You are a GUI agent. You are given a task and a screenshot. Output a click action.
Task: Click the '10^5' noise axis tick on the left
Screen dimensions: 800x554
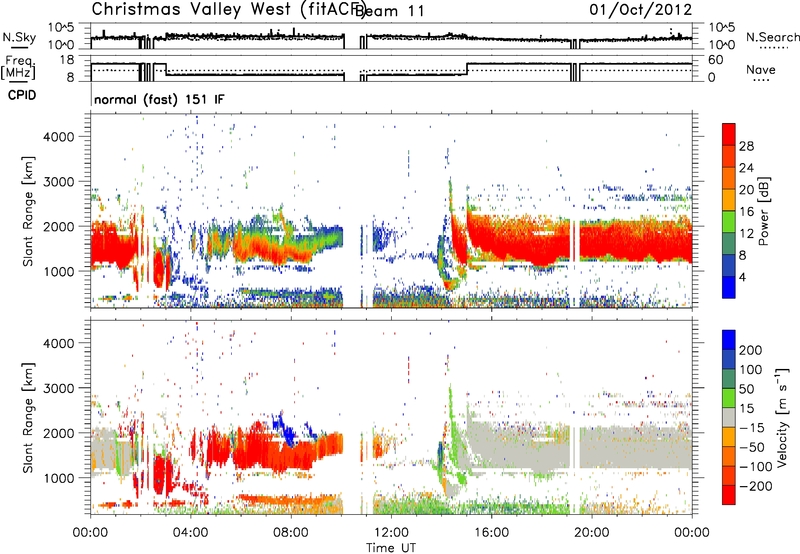(61, 27)
